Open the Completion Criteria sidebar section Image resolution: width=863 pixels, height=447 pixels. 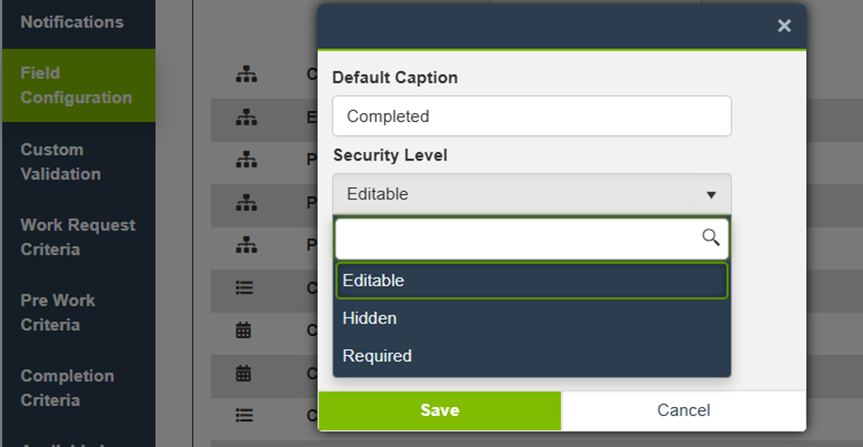click(67, 388)
